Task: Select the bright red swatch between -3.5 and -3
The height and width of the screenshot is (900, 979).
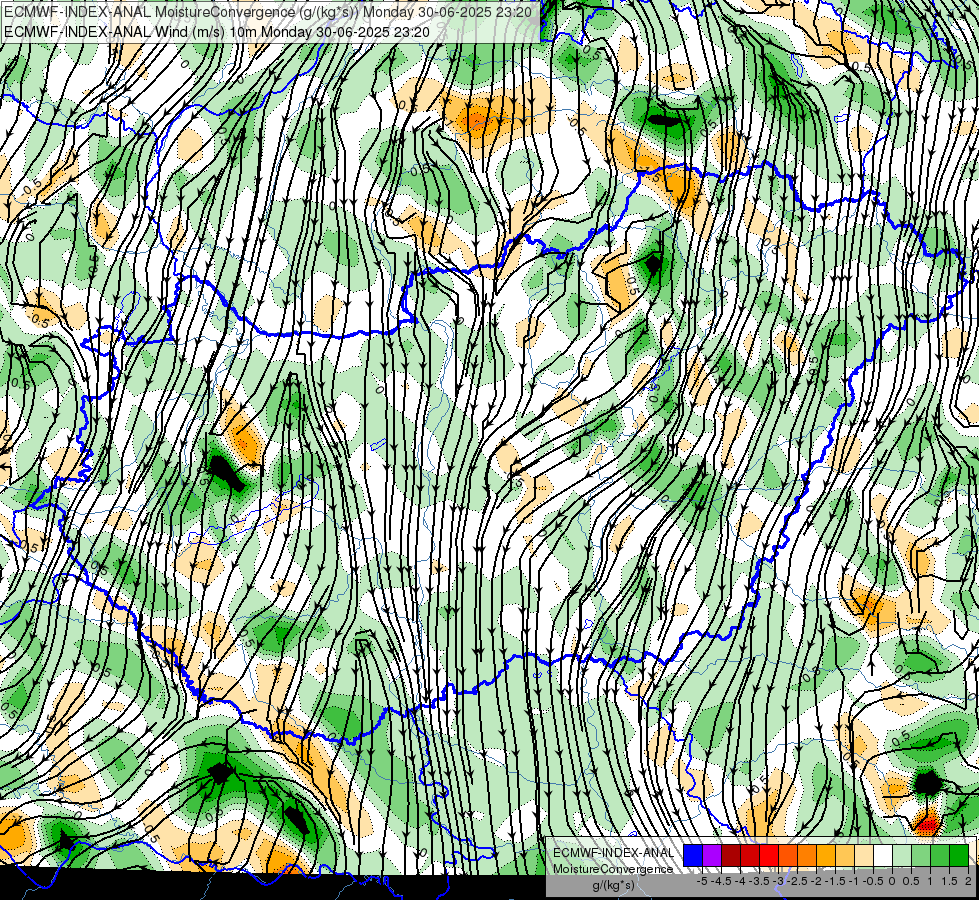Action: 769,856
